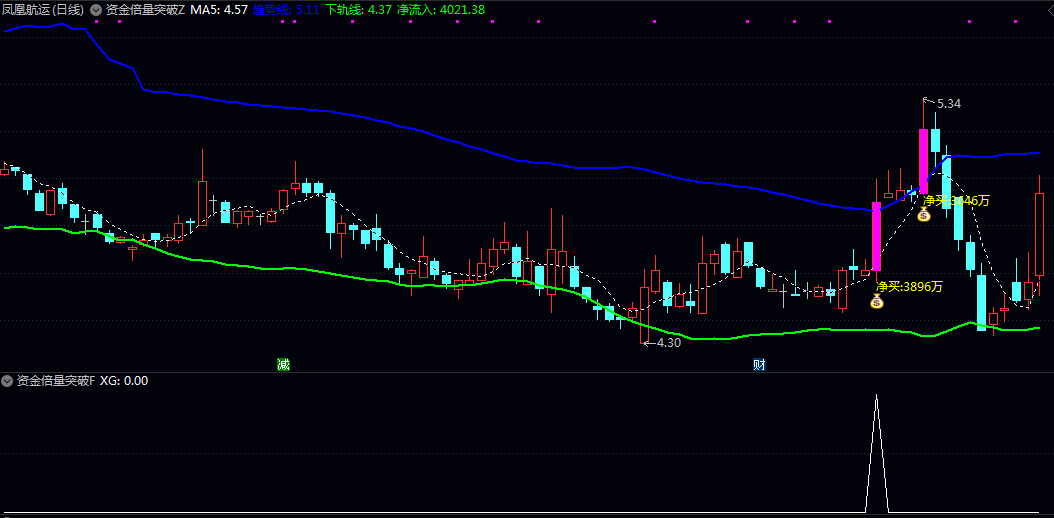Click the 凤凰航运 (日线) stock title
This screenshot has height=518, width=1054.
42,9
